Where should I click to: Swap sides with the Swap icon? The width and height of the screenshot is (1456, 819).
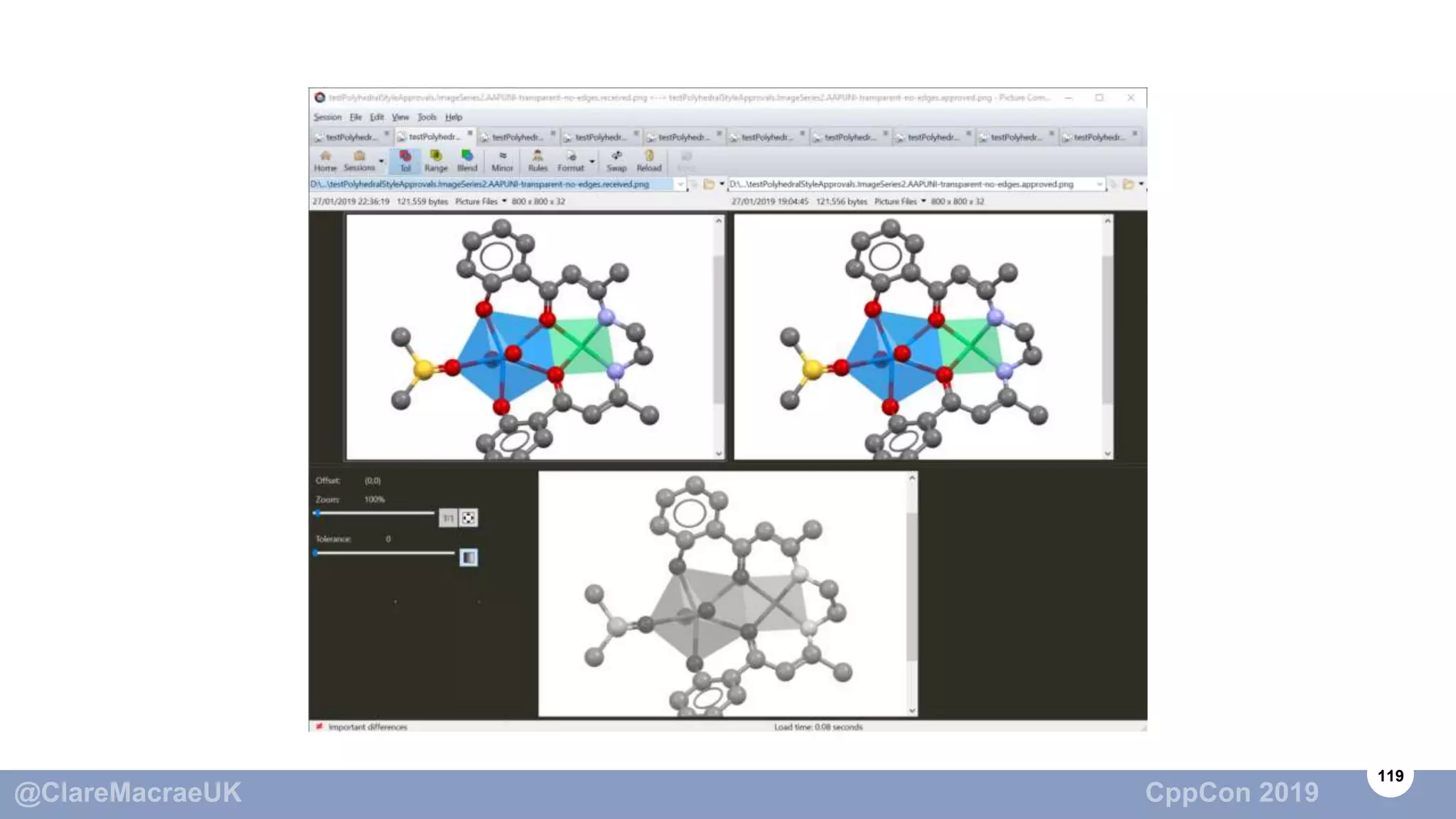coord(616,161)
